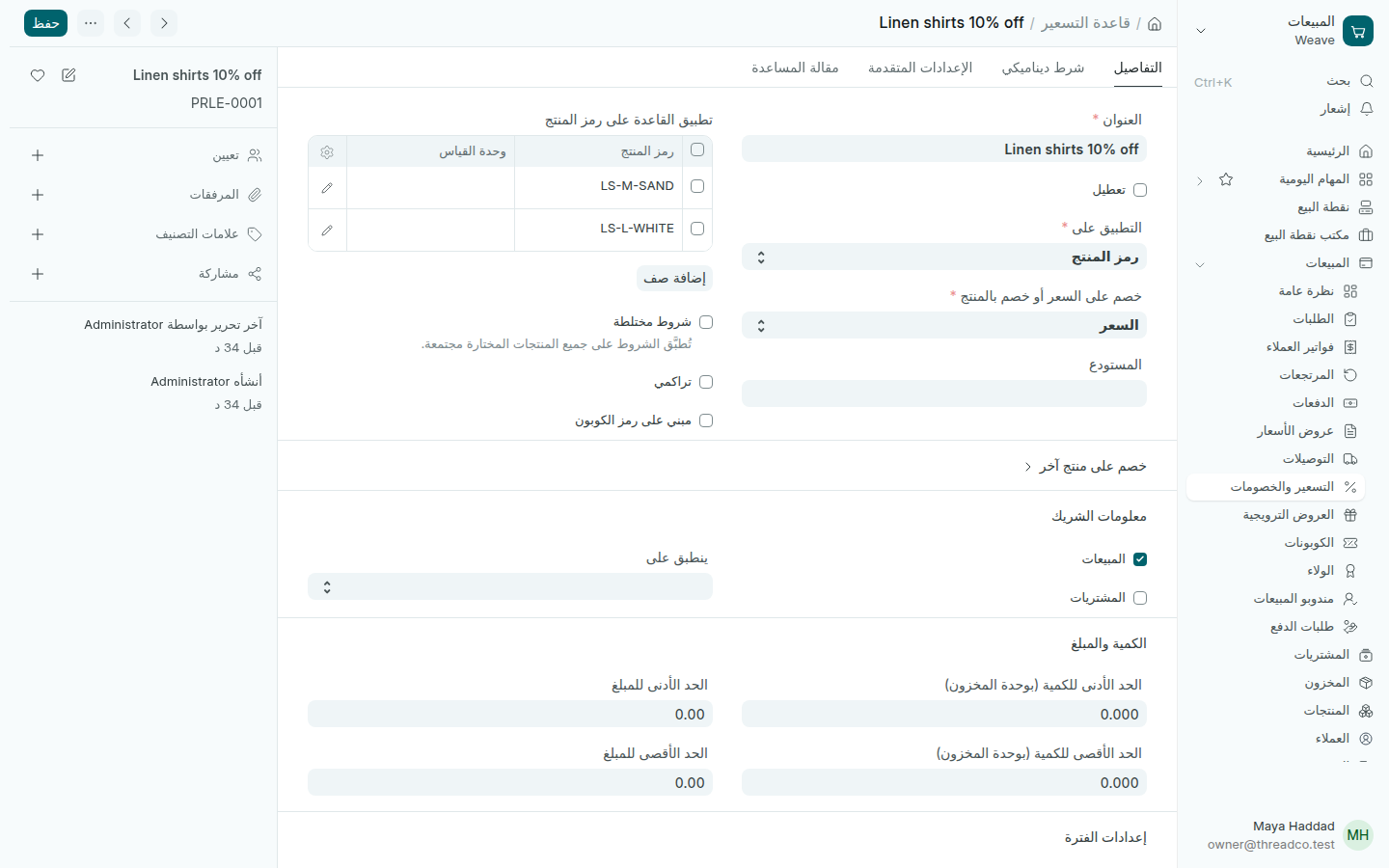Switch to the الإعدادات المتقدمة tab
This screenshot has height=868, width=1389.
tap(920, 68)
